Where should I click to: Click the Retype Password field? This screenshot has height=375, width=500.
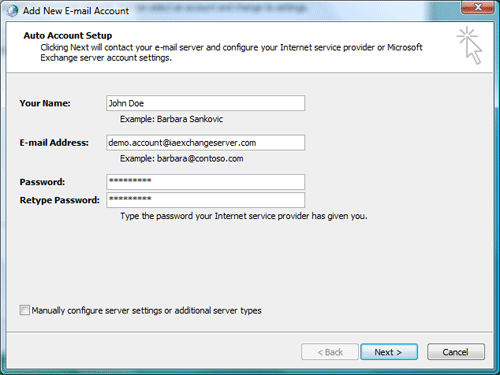click(x=205, y=200)
